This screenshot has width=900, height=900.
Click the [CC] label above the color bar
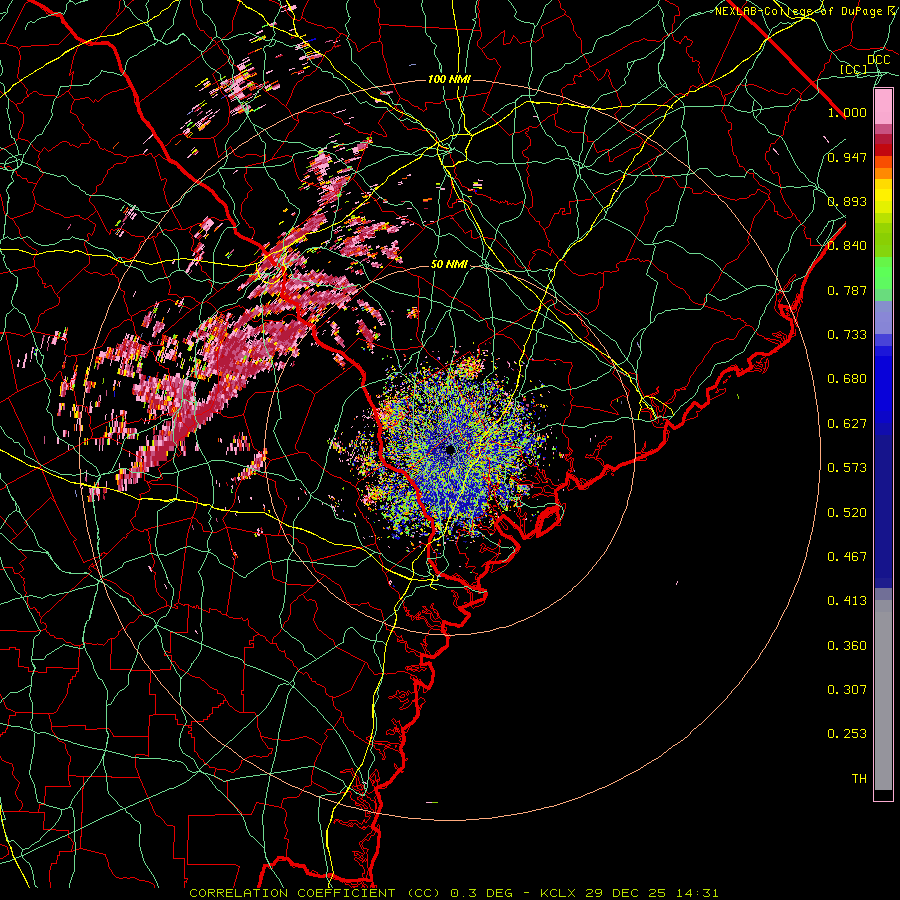(x=853, y=69)
